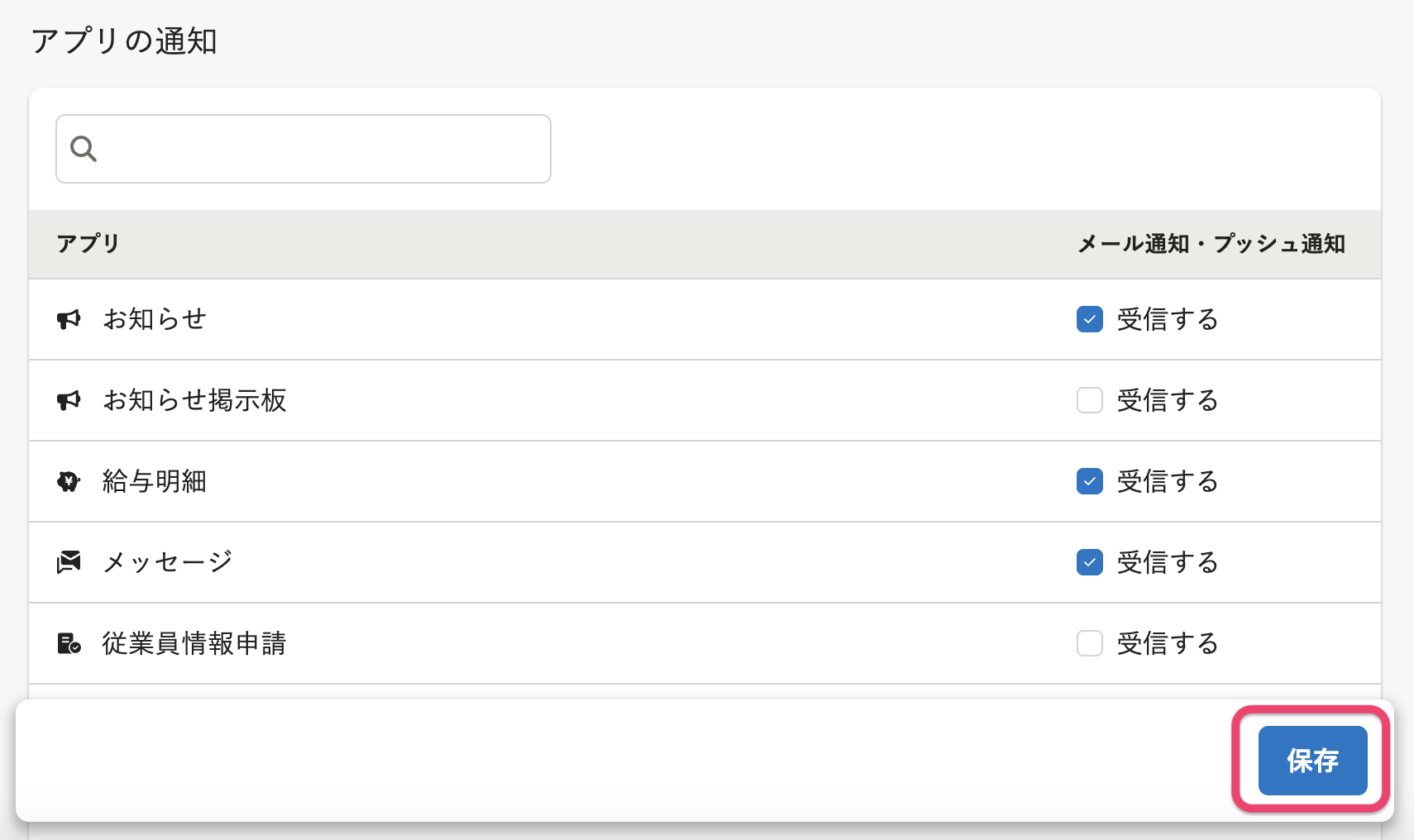Viewport: 1414px width, 840px height.
Task: Check the 従業員情報申請 受信する checkbox
Action: point(1089,643)
